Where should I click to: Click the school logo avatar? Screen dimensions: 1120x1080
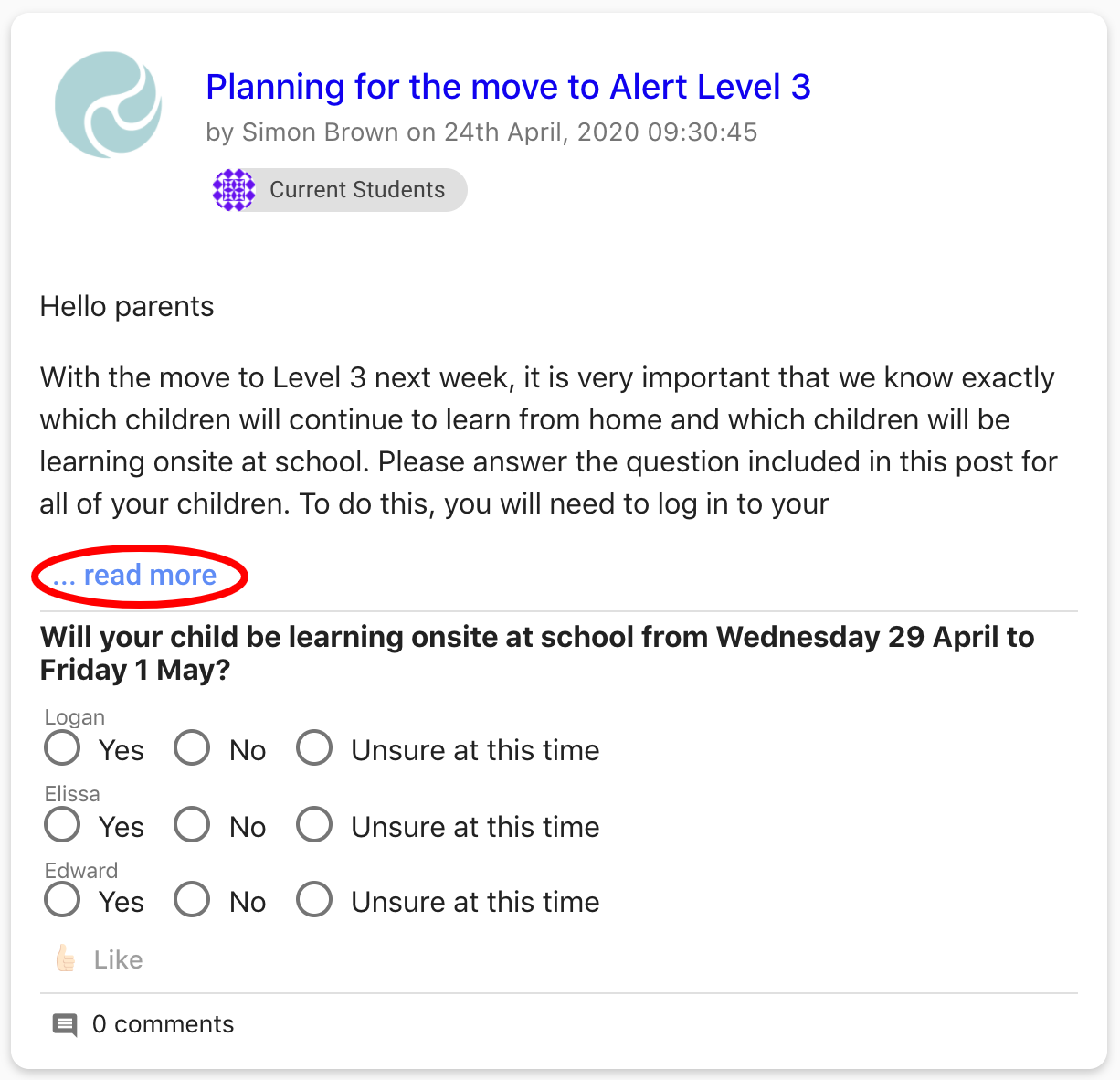[x=109, y=104]
